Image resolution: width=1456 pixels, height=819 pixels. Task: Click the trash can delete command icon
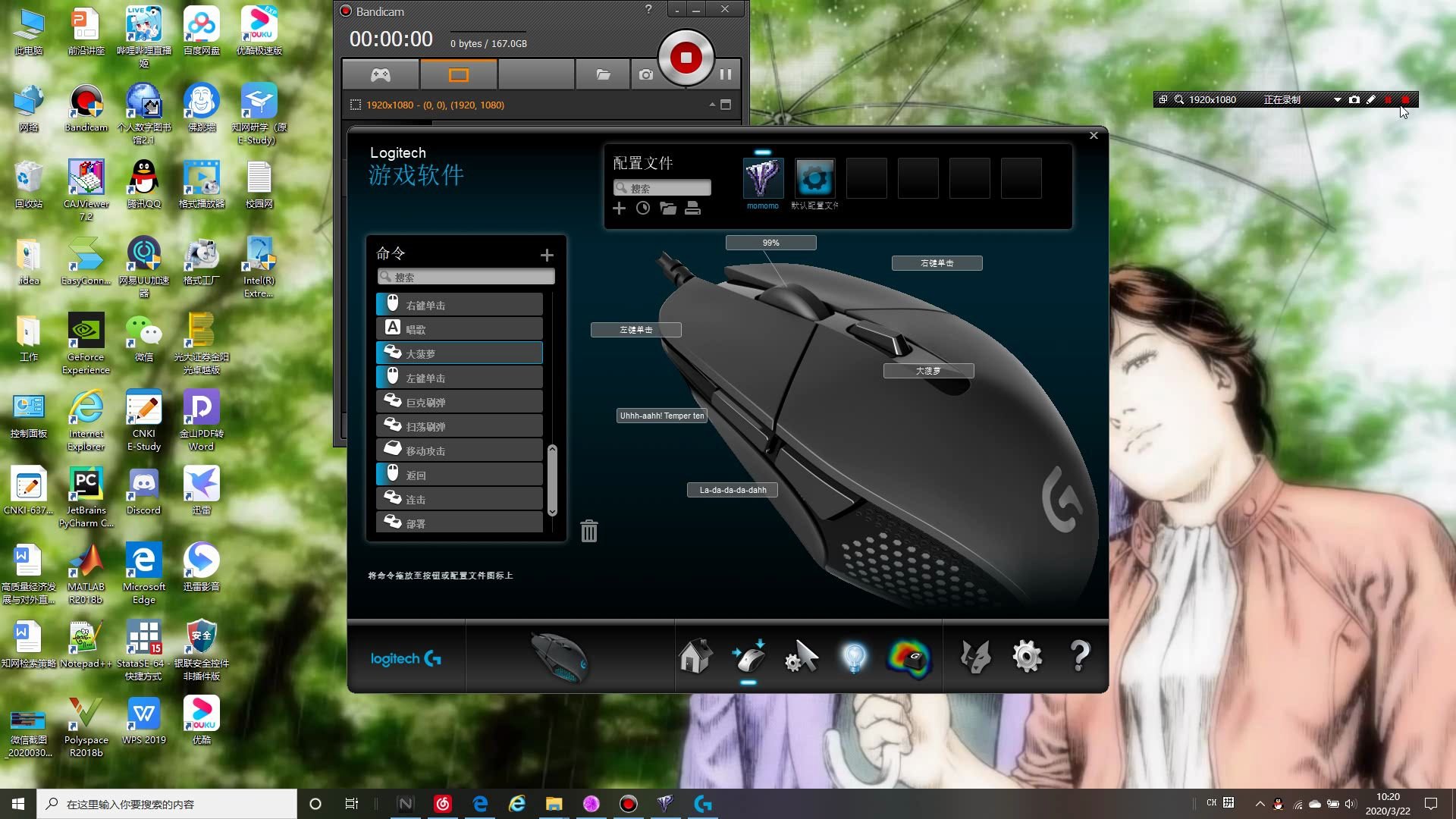click(x=588, y=531)
